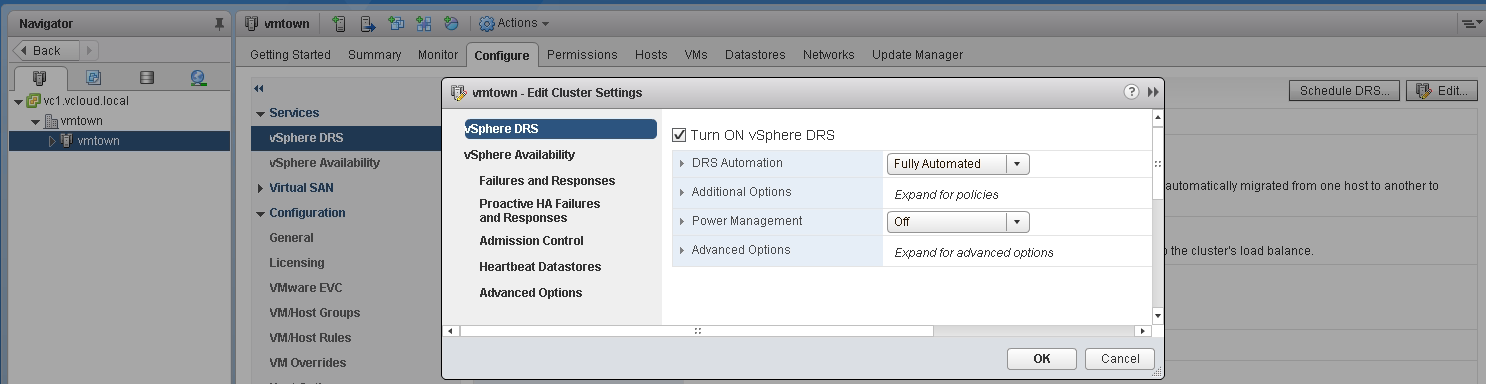Switch to VMs and Templates navigator view
Image resolution: width=1486 pixels, height=384 pixels.
click(x=94, y=77)
